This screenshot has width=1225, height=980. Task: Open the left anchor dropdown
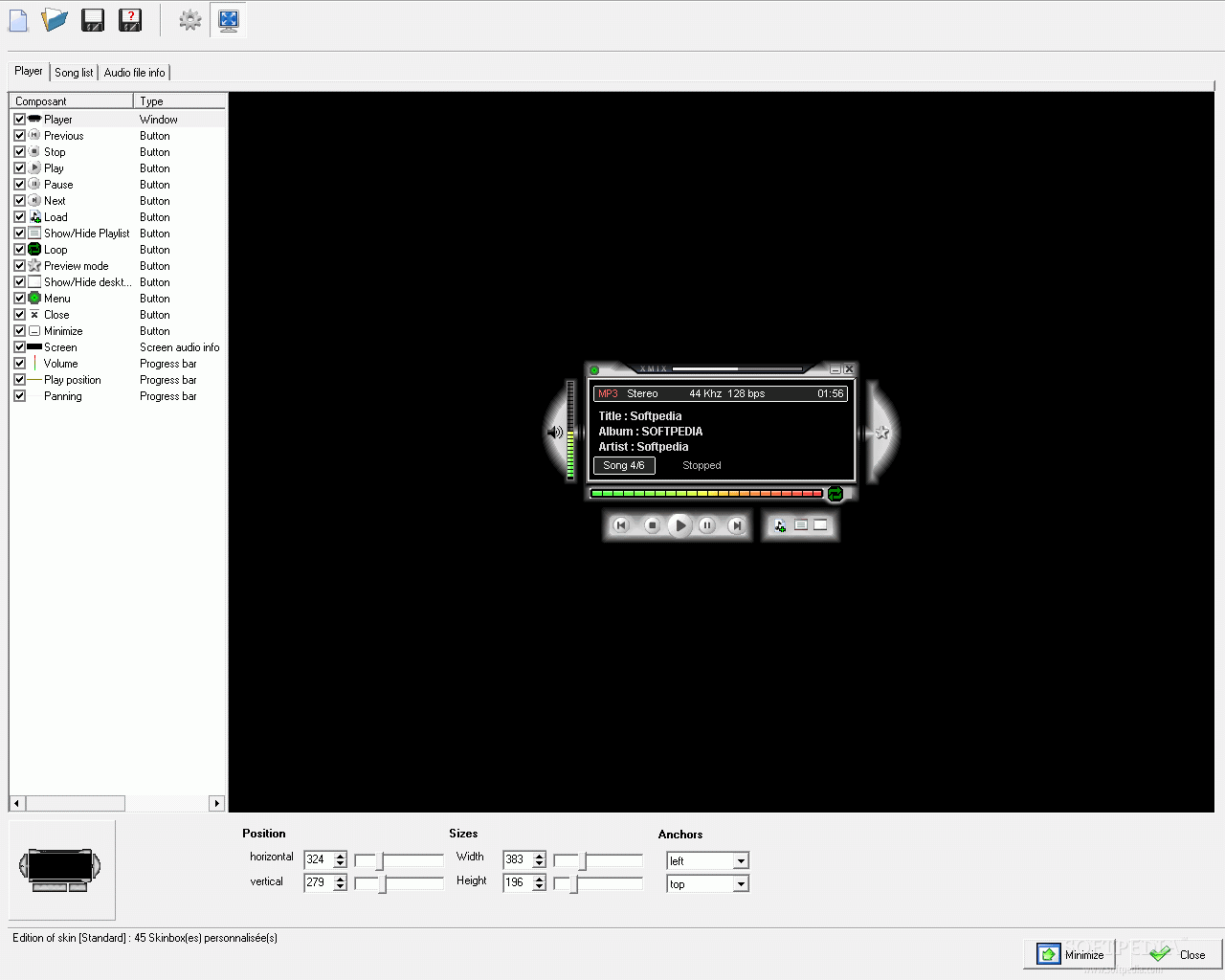pos(740,861)
